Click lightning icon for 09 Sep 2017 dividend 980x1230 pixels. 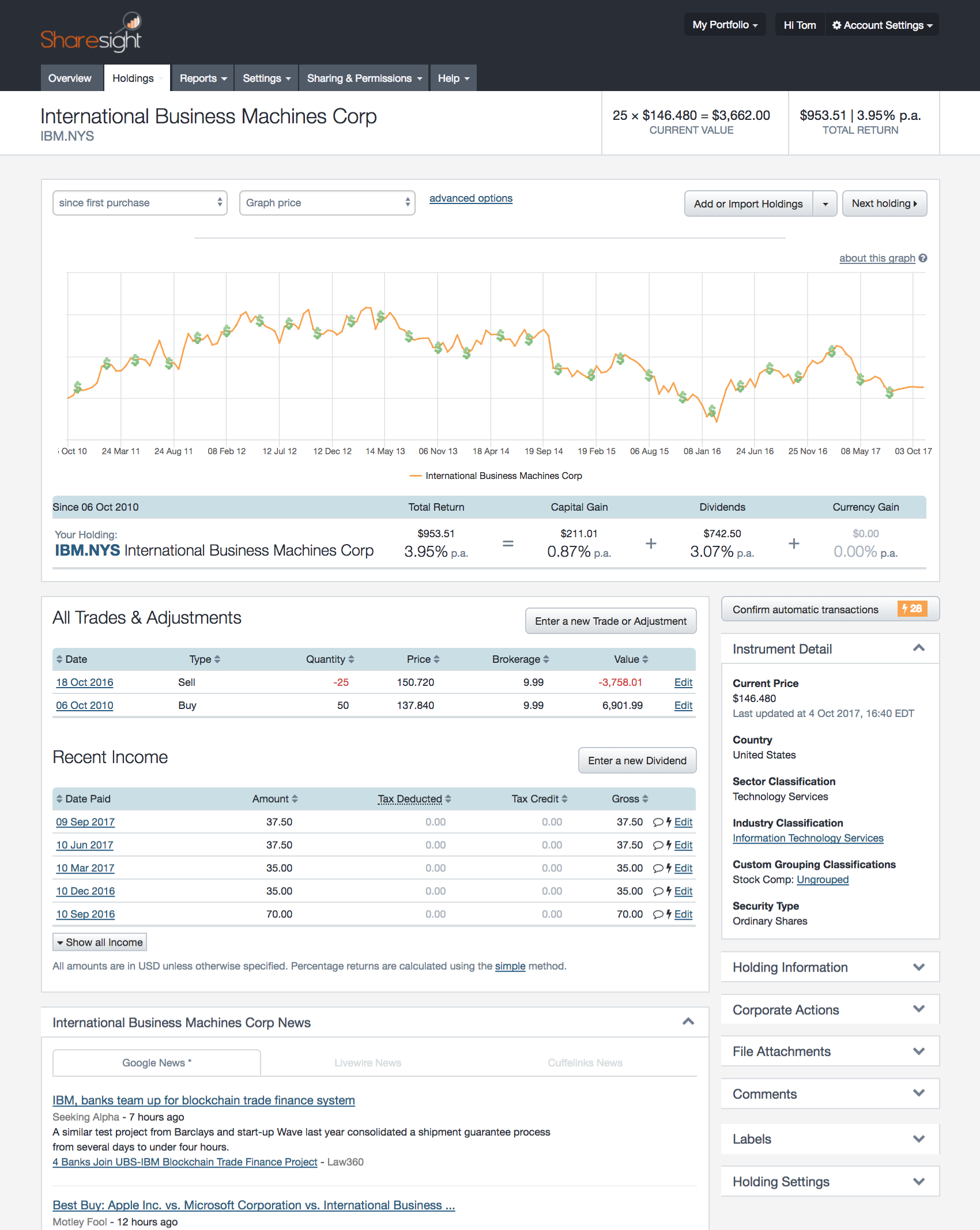tap(669, 822)
